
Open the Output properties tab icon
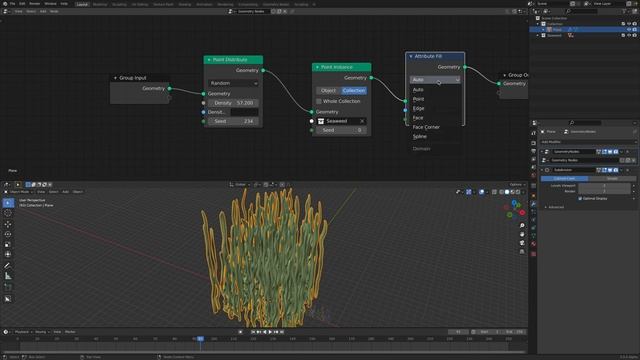533,151
